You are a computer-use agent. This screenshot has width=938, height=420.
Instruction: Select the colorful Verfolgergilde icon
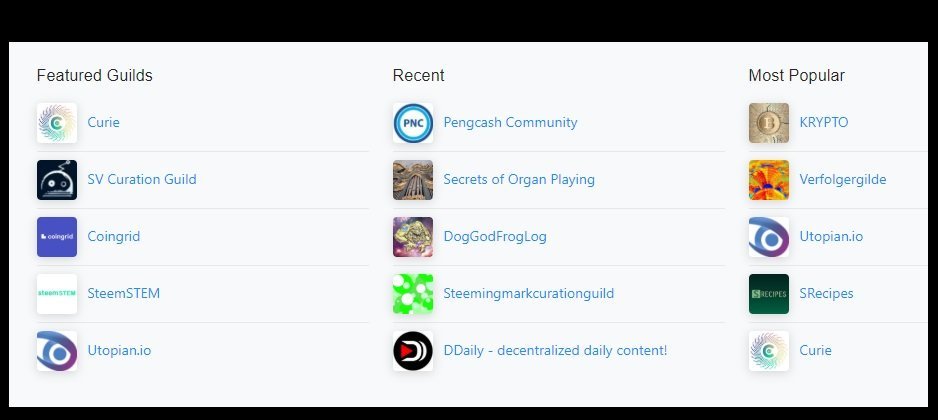tap(769, 179)
